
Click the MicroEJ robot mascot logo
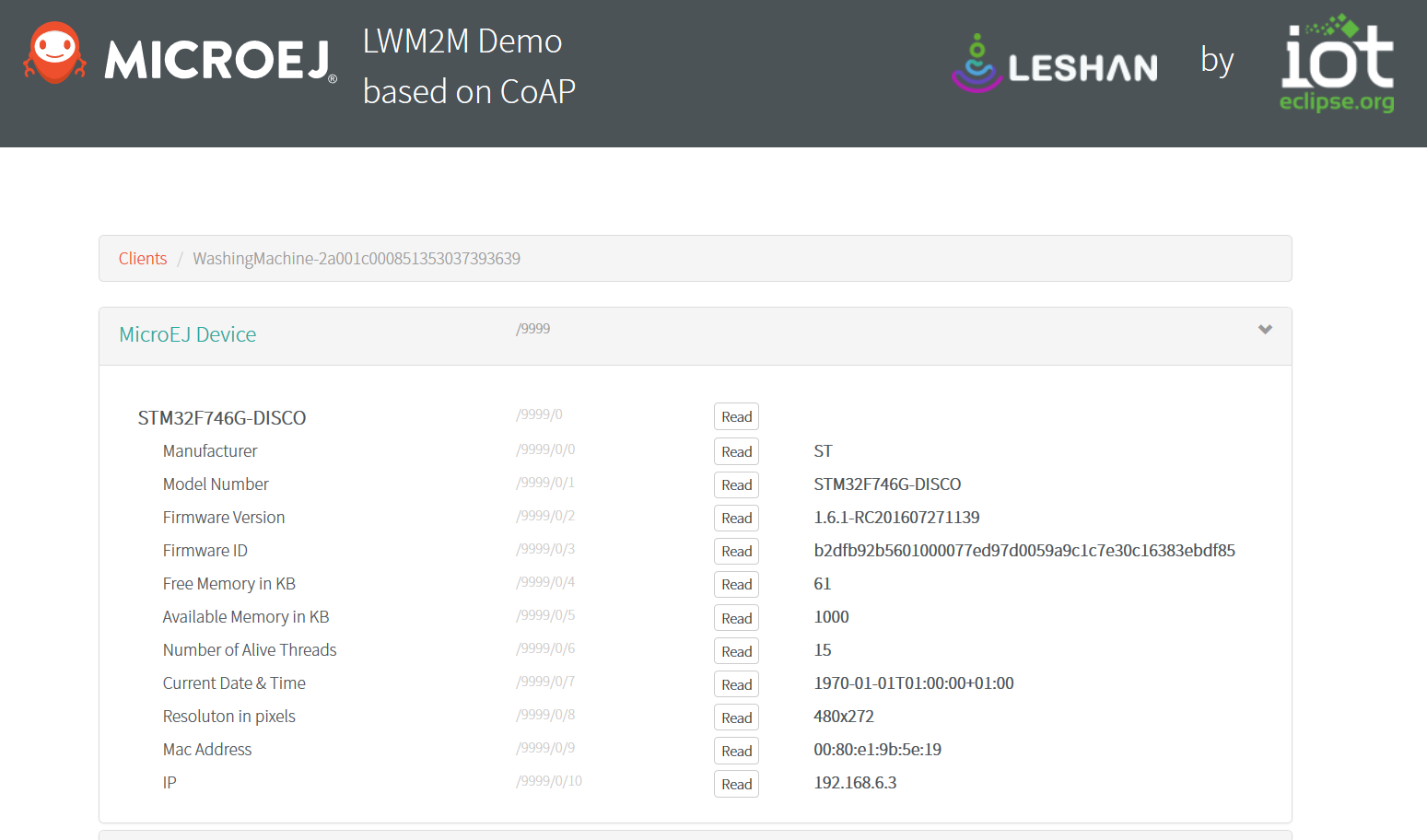54,52
